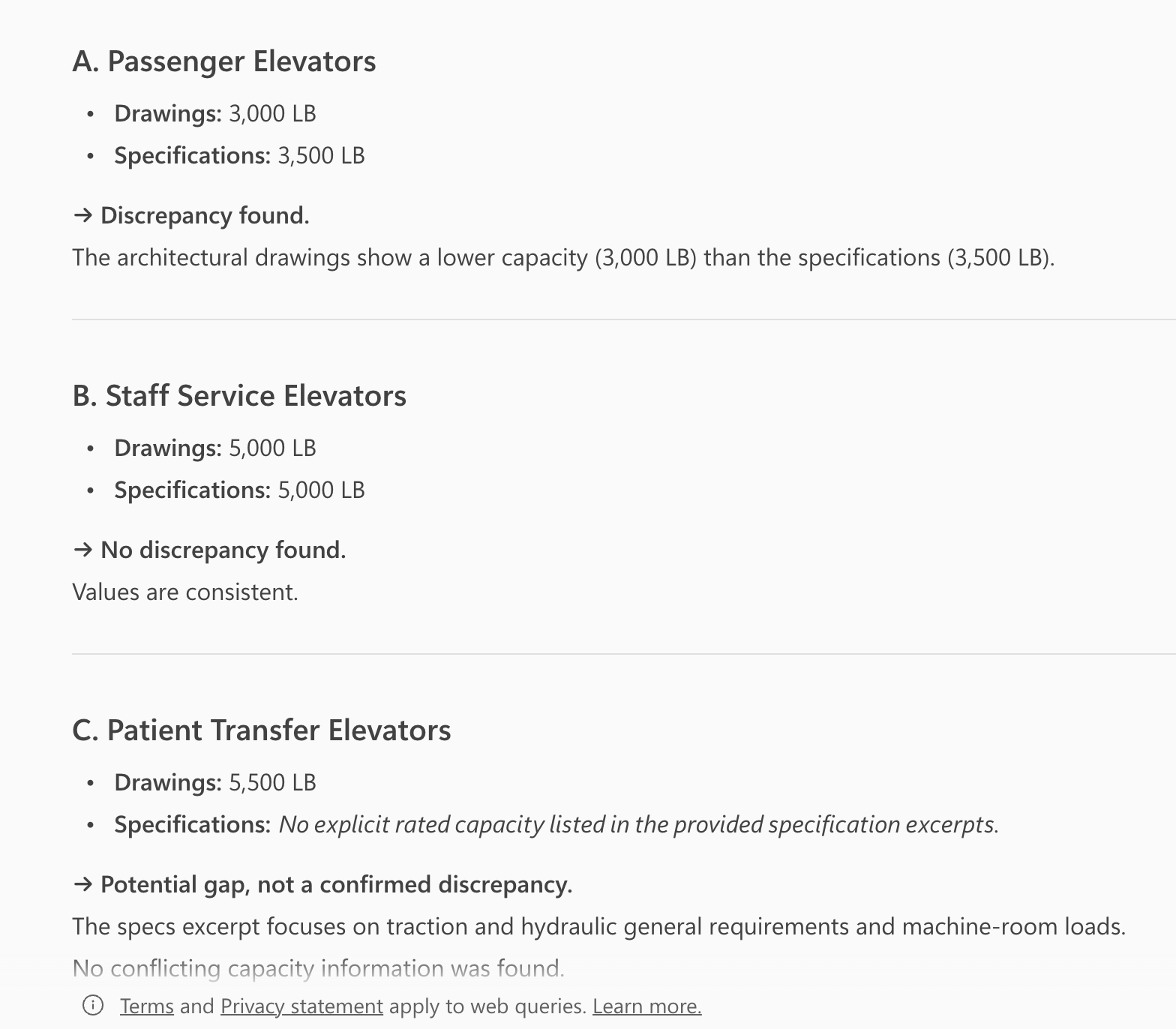Open the Terms link
Screen dimensions: 1176x1029
click(146, 1006)
